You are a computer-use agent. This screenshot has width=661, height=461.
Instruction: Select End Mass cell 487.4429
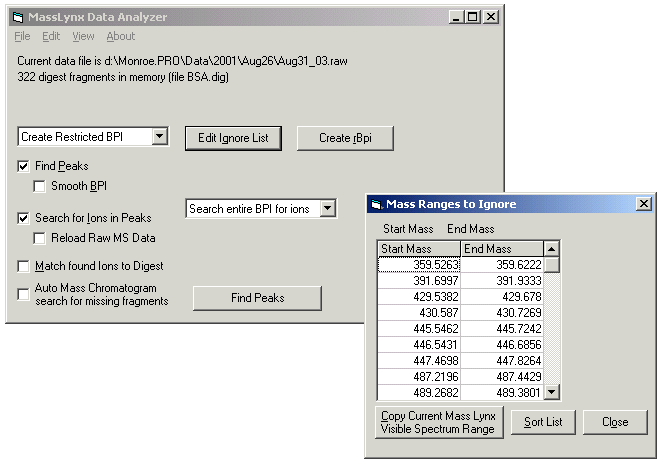pos(502,377)
